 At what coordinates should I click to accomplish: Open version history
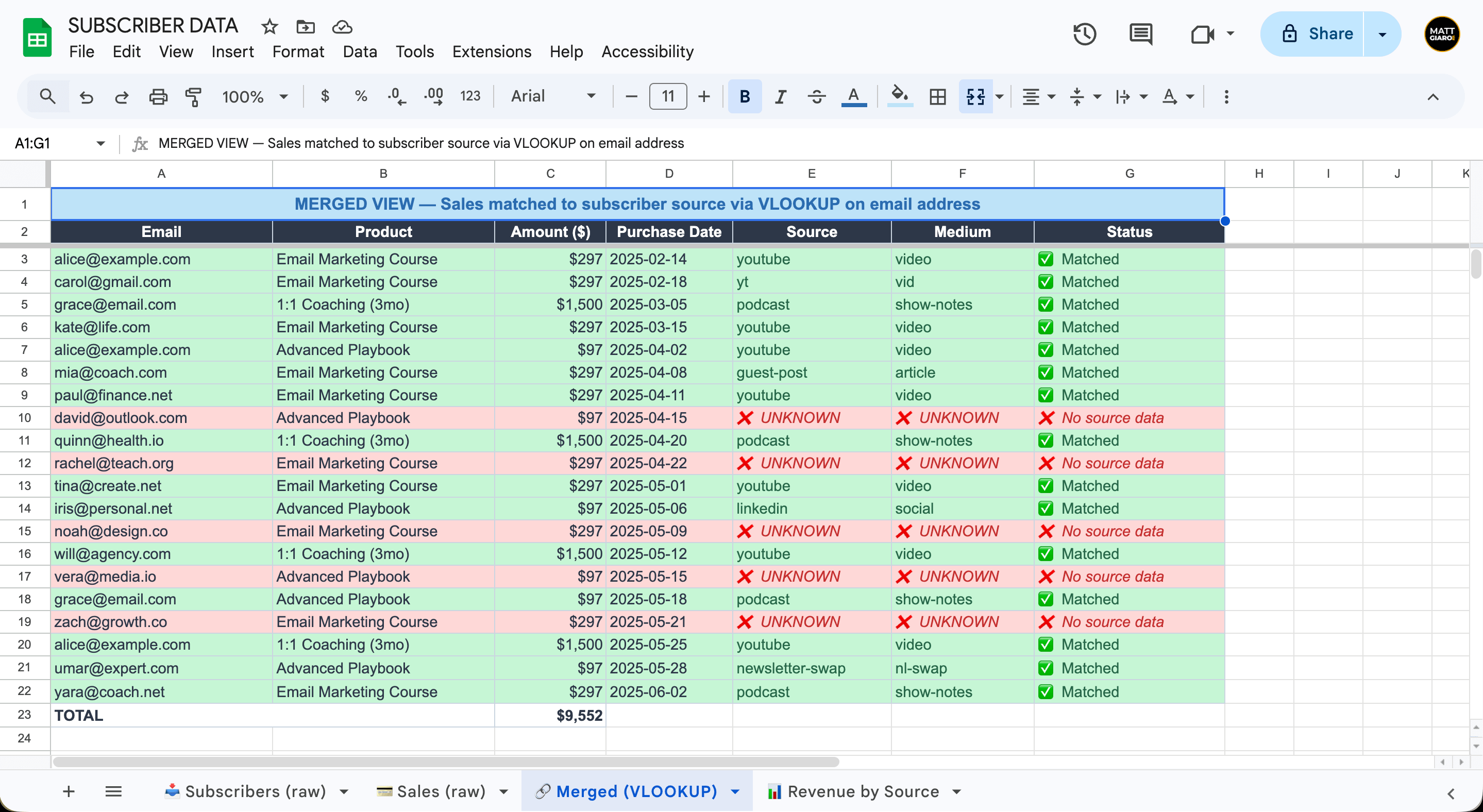tap(1085, 35)
